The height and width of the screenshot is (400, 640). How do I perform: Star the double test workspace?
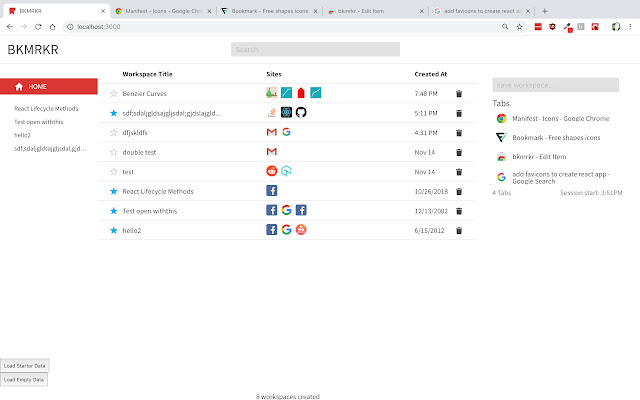[x=113, y=151]
